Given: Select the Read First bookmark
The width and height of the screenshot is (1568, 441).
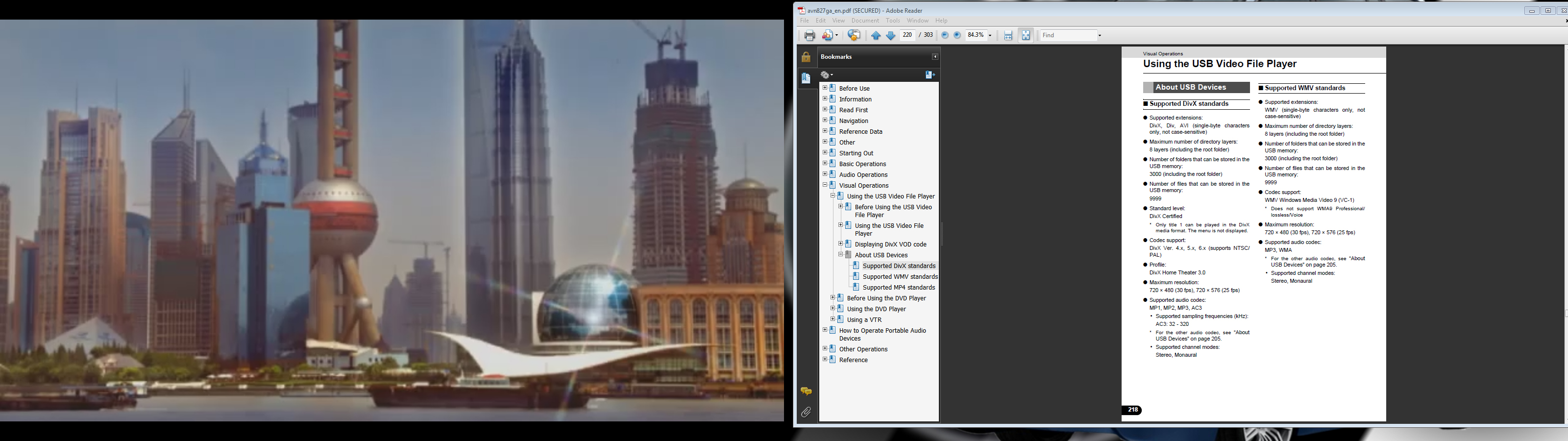Looking at the screenshot, I should point(854,110).
